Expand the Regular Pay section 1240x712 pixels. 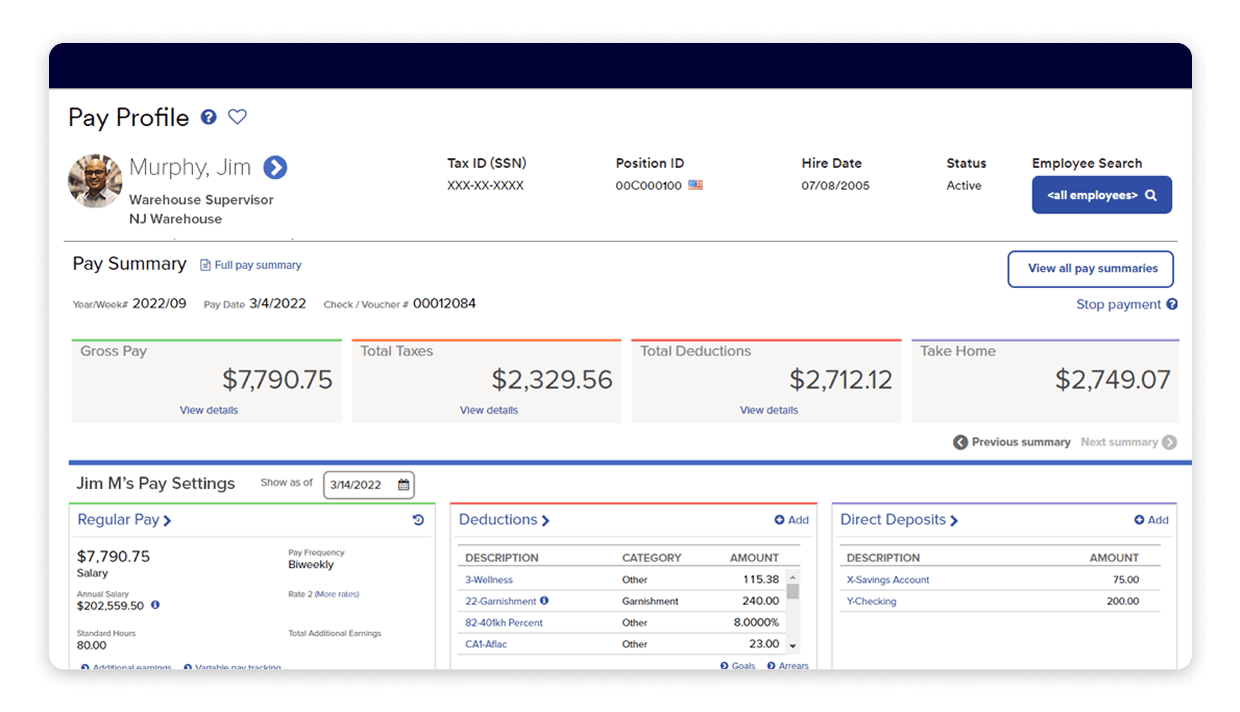point(125,520)
